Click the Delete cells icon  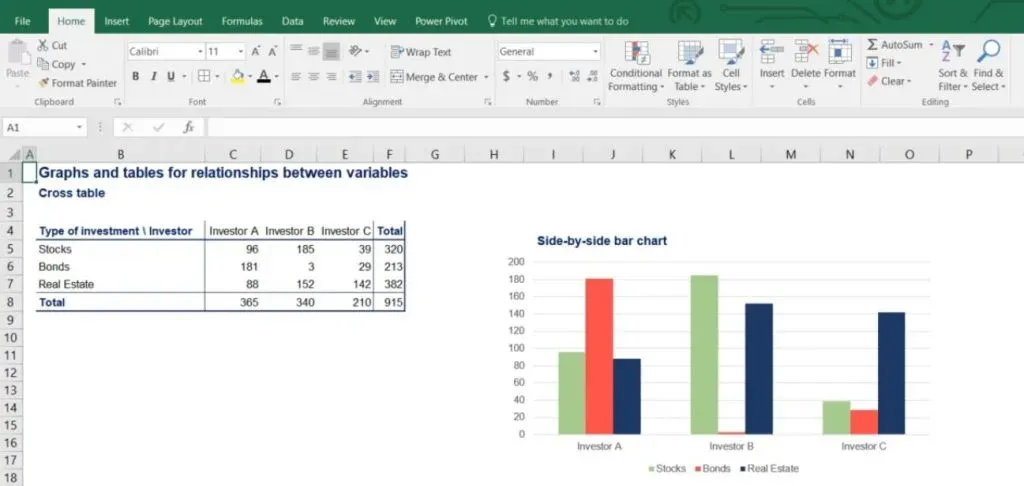click(805, 53)
